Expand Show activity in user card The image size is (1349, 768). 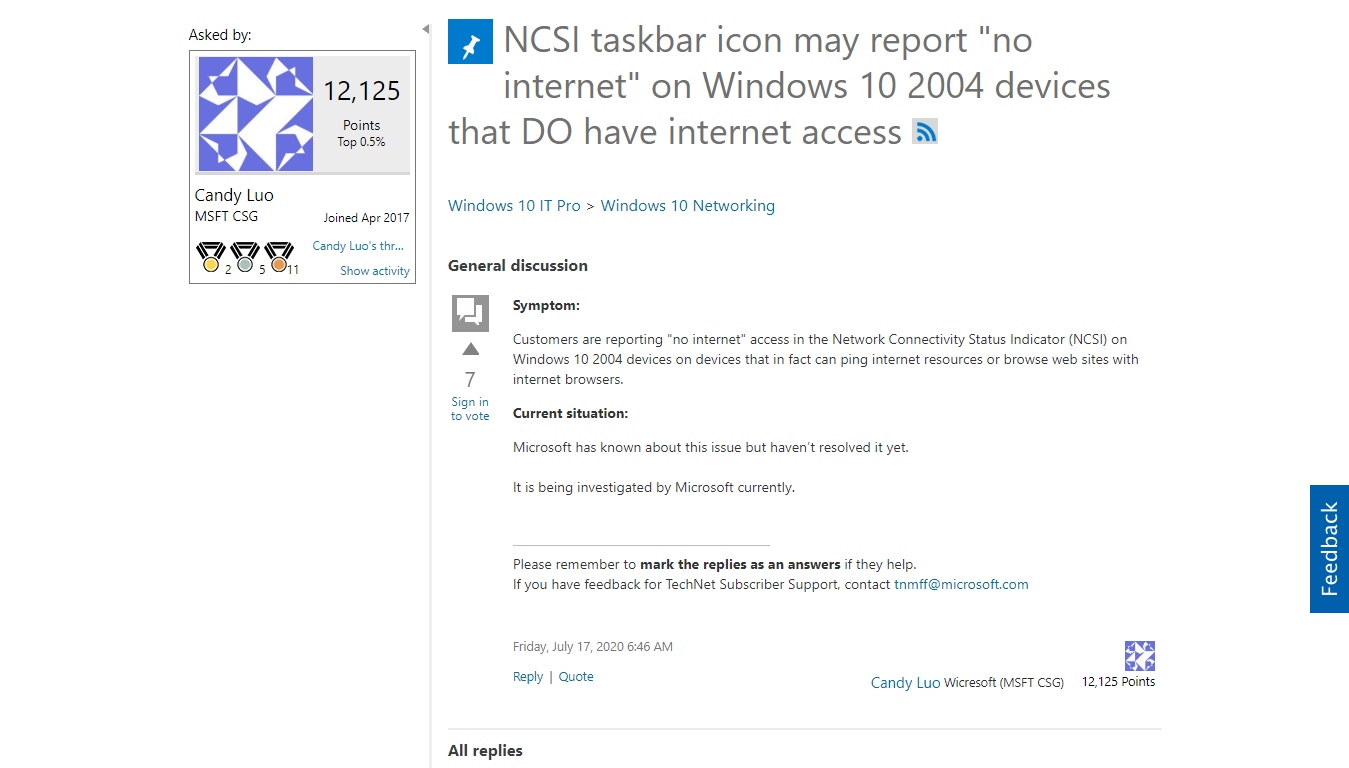click(x=374, y=271)
